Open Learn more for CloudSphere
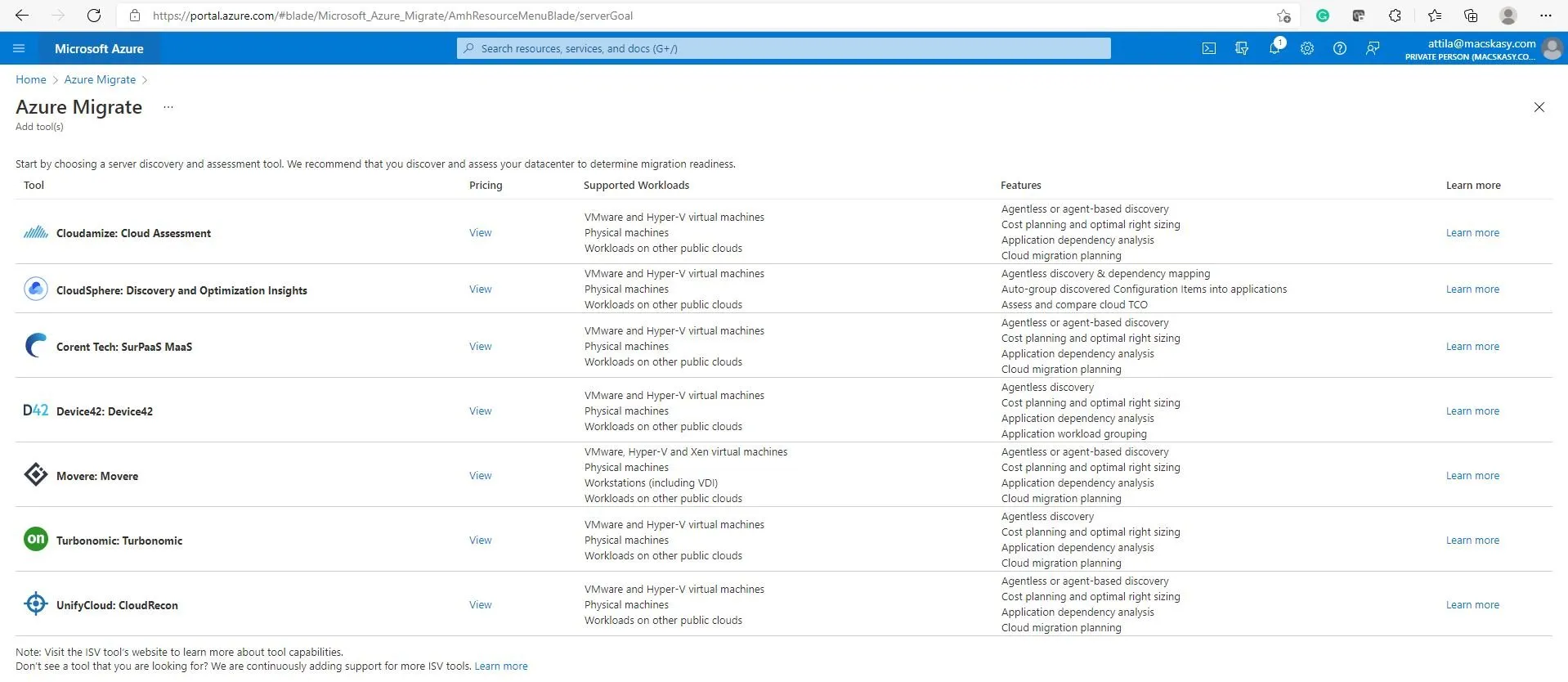1568x682 pixels. 1472,289
